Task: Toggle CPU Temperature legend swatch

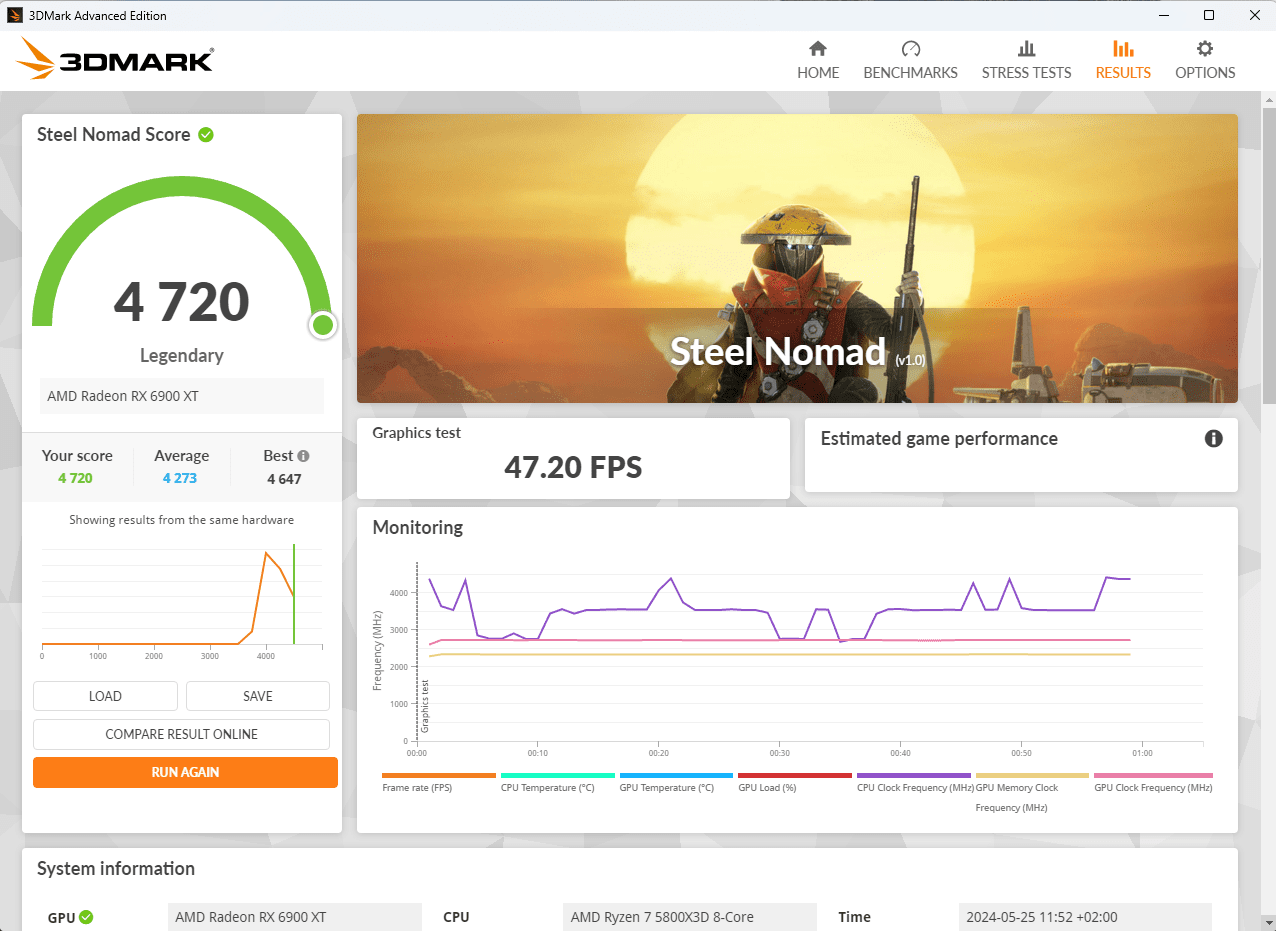Action: [x=557, y=775]
